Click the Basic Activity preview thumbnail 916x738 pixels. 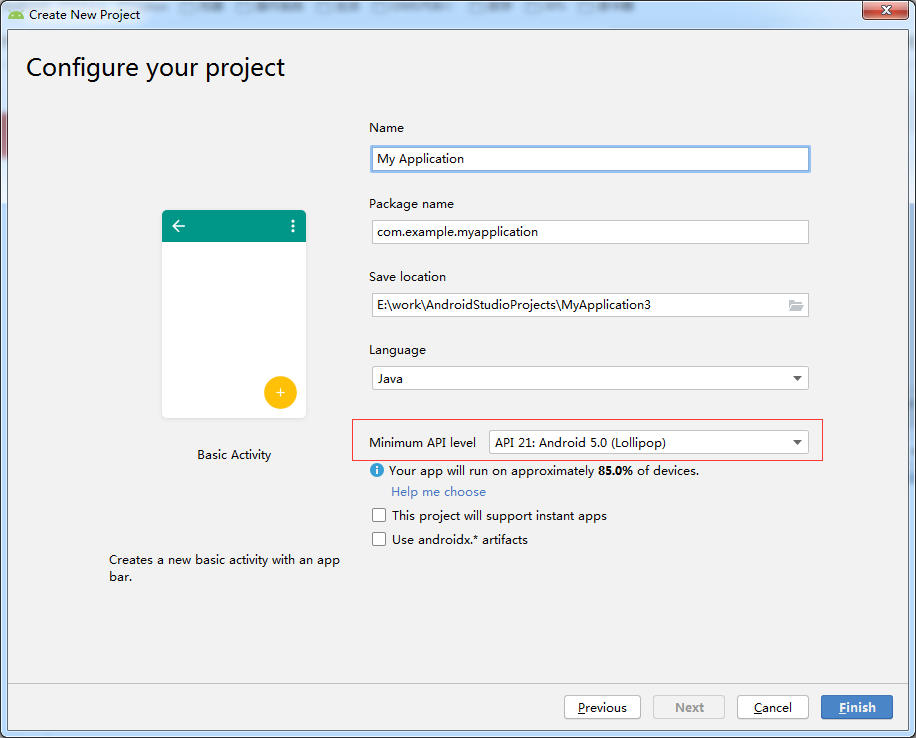click(234, 314)
